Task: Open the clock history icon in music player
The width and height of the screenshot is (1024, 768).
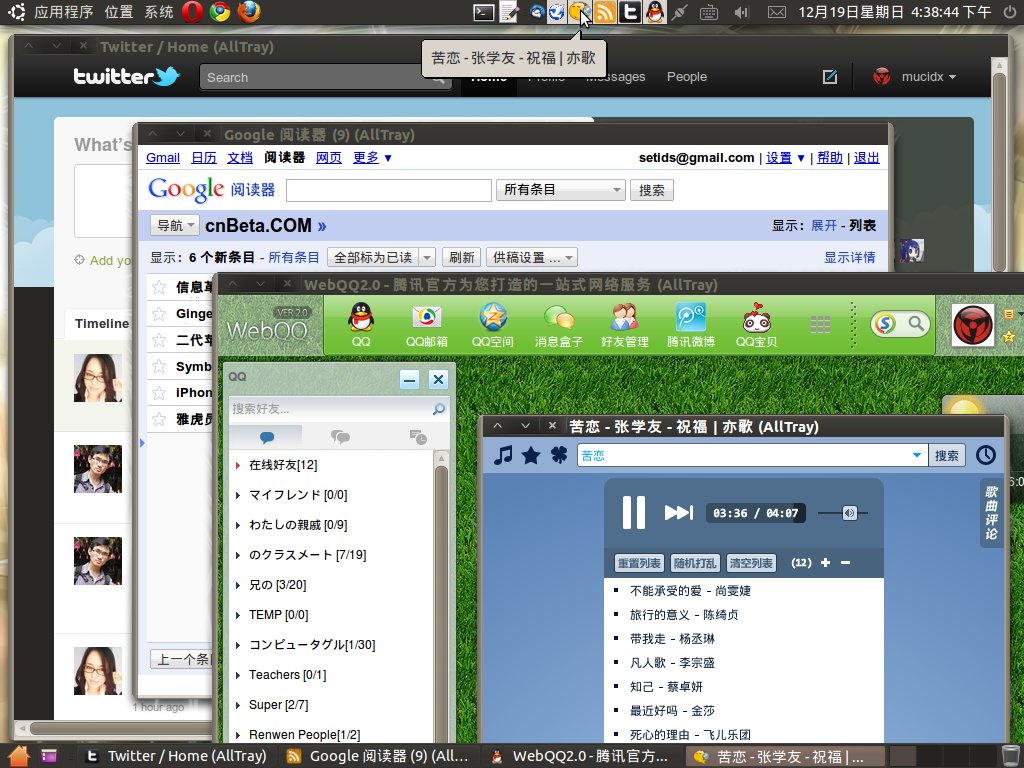Action: 986,456
